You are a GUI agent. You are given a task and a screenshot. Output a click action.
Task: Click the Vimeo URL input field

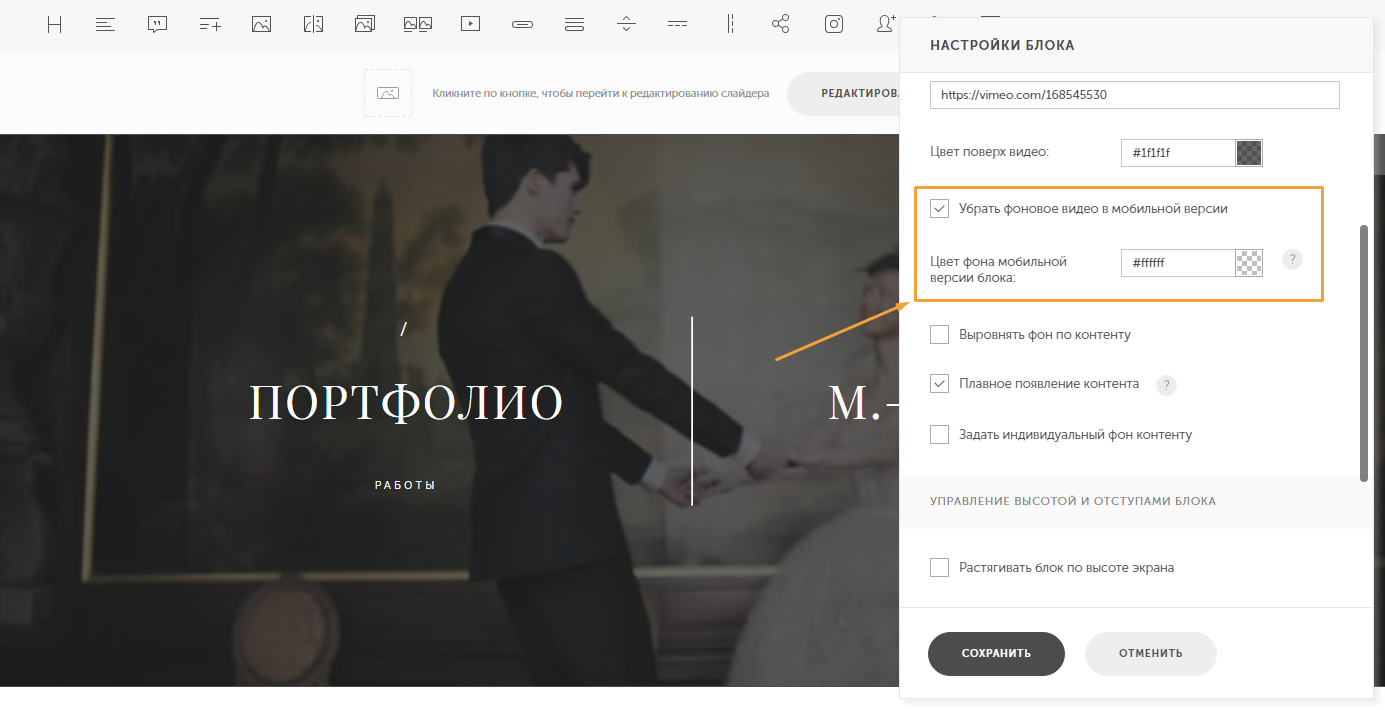tap(1134, 95)
